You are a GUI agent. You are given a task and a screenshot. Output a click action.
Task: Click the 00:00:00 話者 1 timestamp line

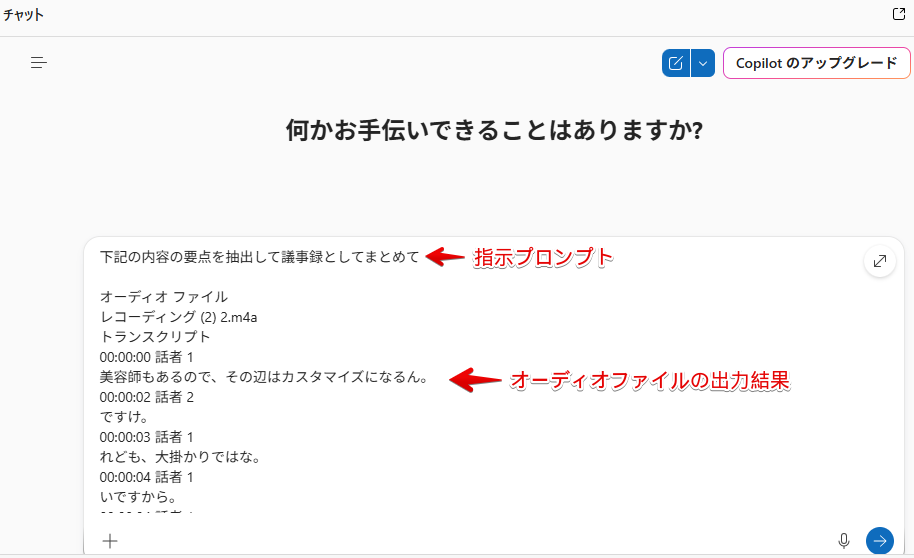pyautogui.click(x=147, y=357)
